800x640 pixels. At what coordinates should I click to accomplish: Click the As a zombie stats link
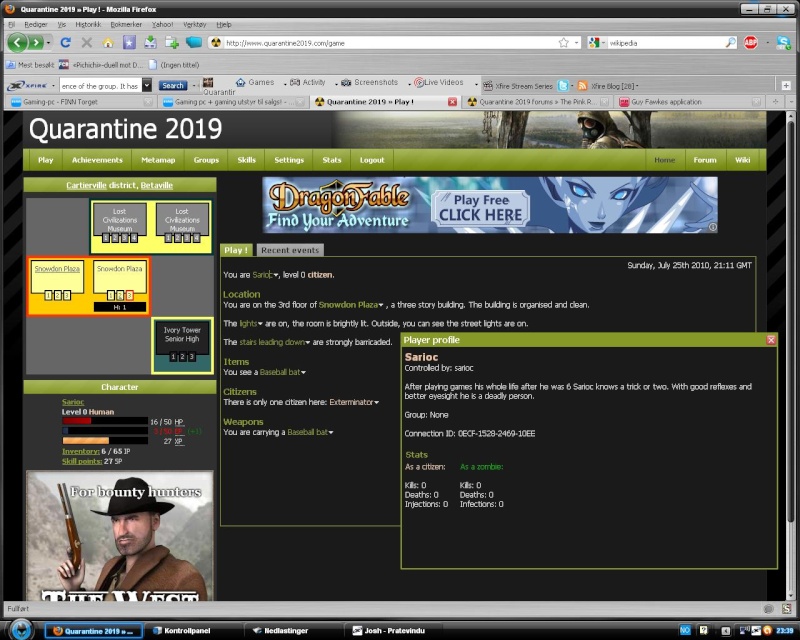[482, 466]
